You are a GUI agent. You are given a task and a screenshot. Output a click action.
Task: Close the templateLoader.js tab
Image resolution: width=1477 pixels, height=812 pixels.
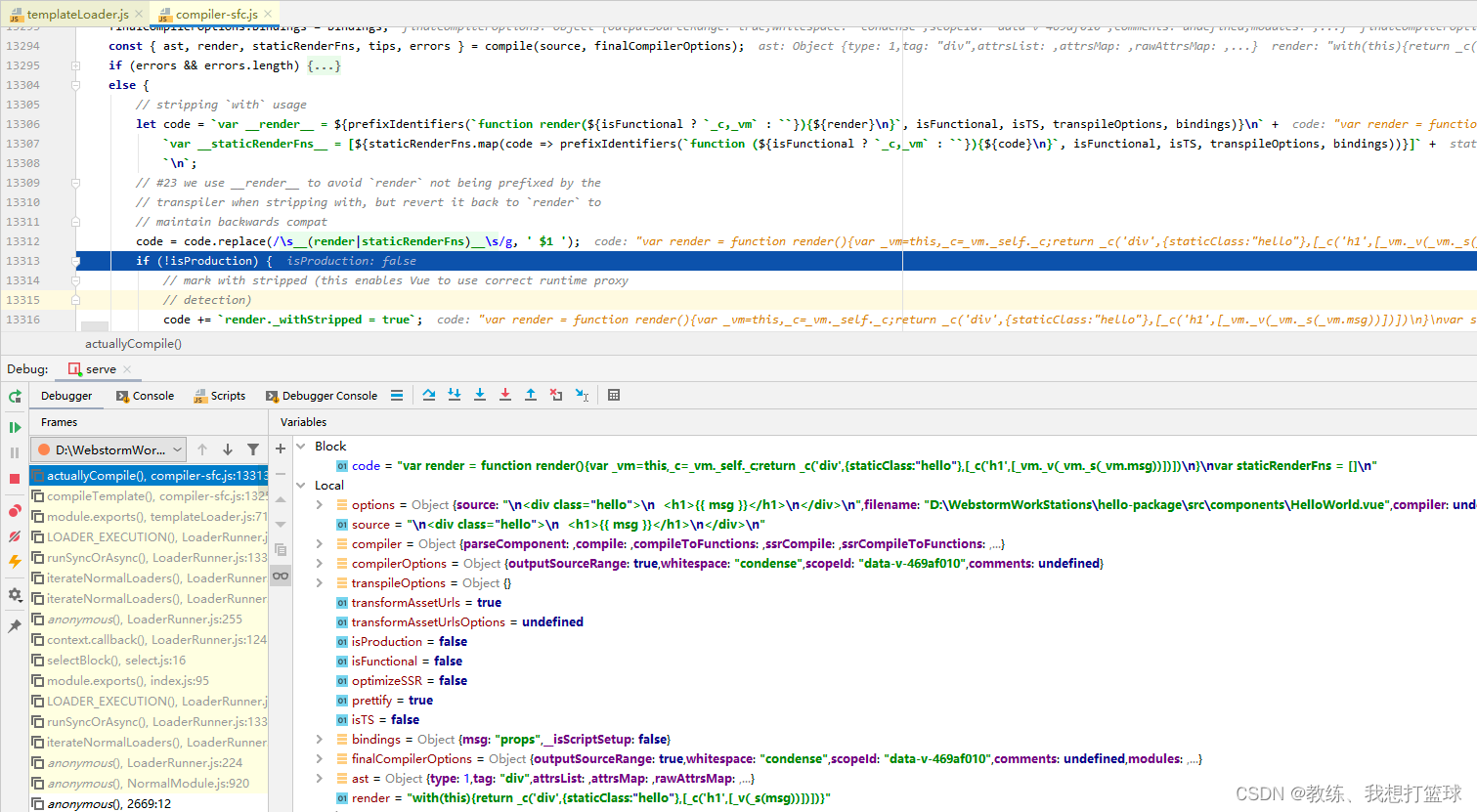click(139, 14)
